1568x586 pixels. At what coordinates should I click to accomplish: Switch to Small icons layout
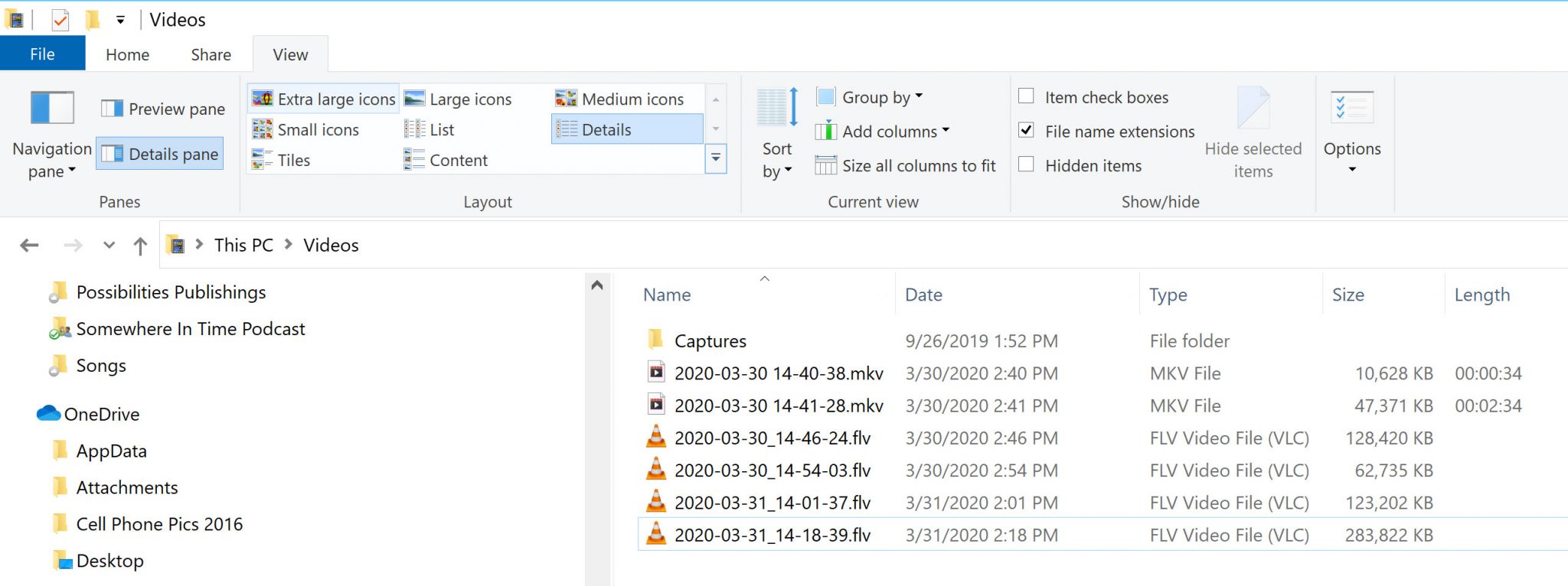[306, 129]
